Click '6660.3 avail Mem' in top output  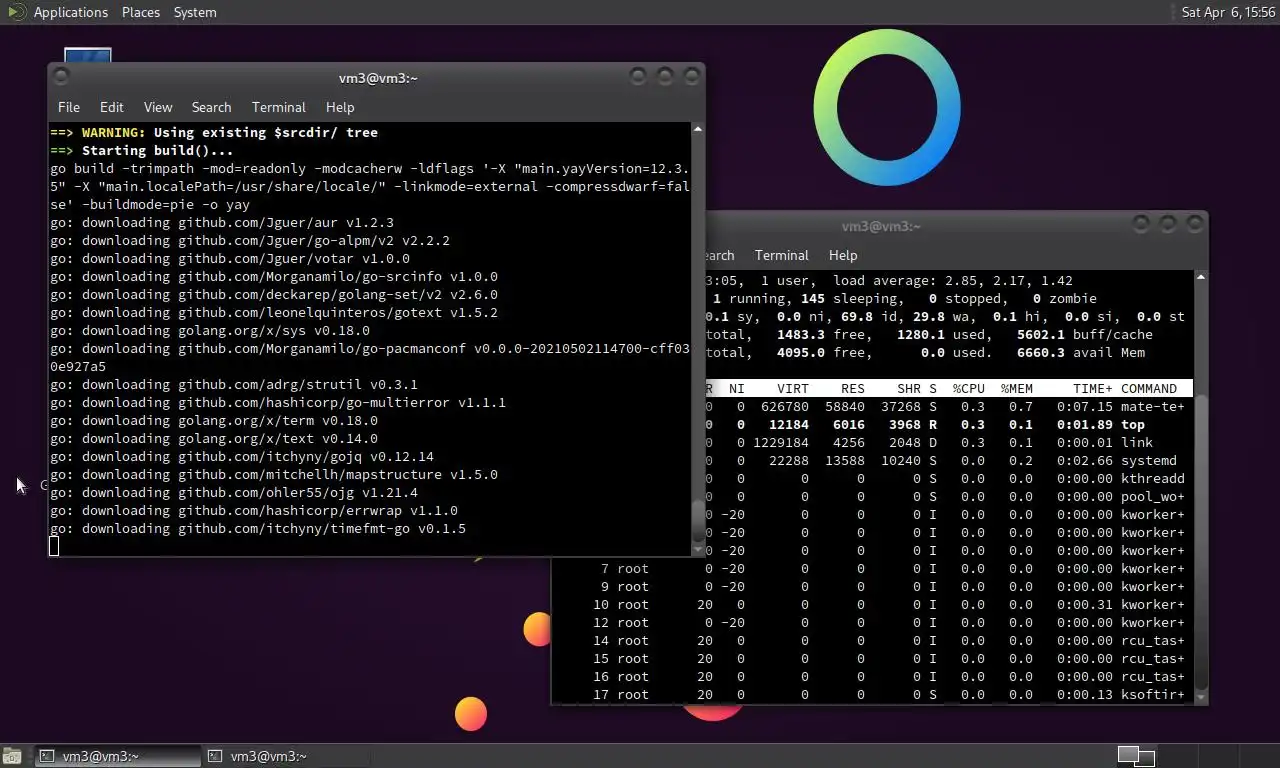1081,352
